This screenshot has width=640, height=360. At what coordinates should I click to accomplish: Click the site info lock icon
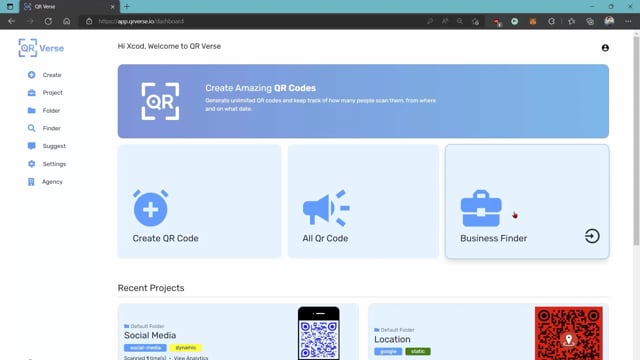[89, 21]
